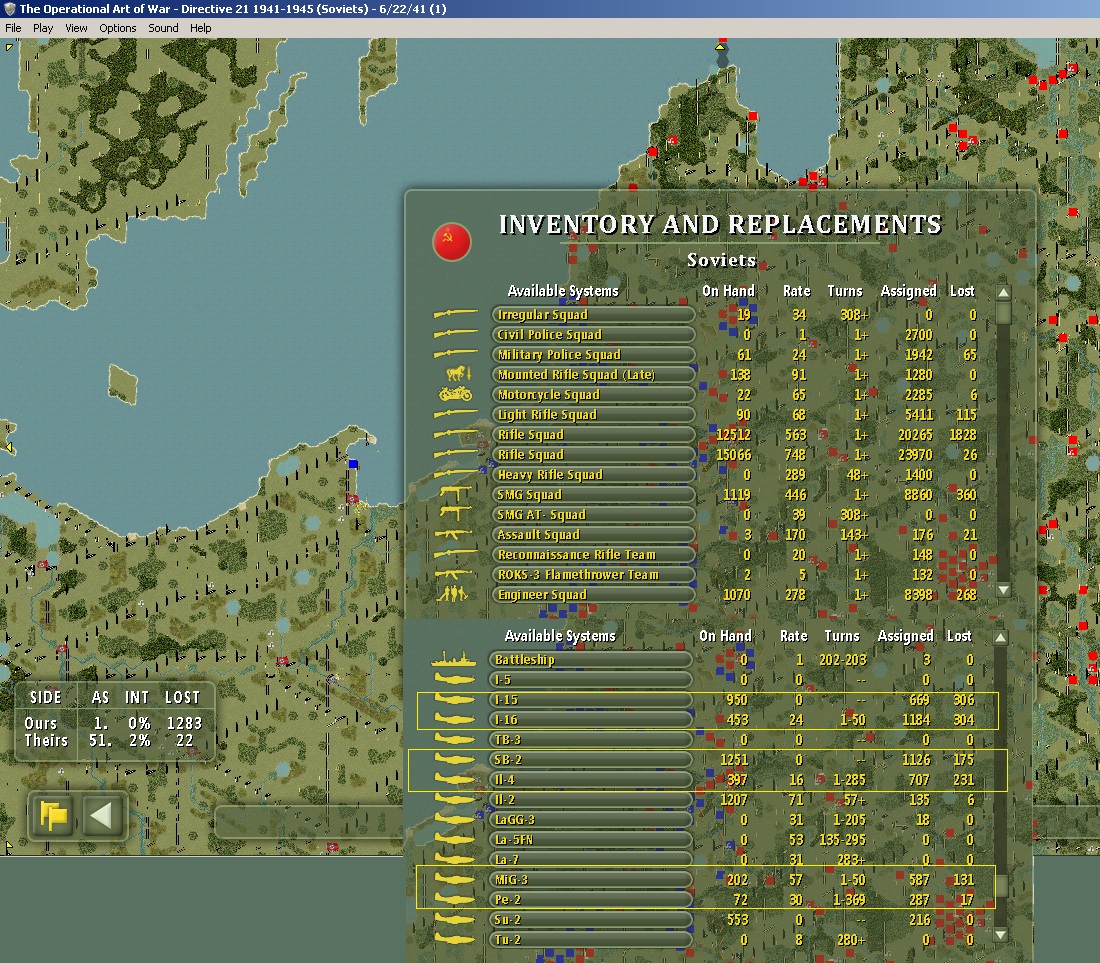Click the back arrow button
This screenshot has width=1100, height=963.
[x=102, y=816]
